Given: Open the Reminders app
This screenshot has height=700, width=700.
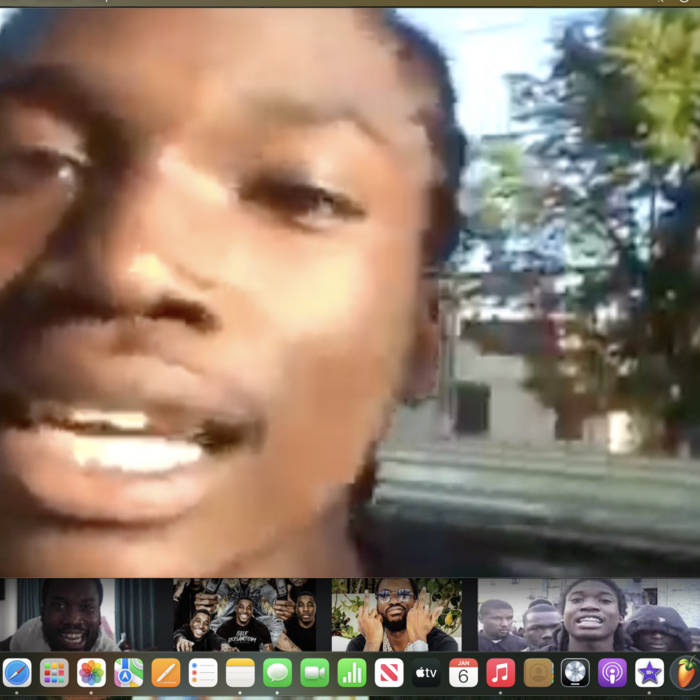Looking at the screenshot, I should (x=203, y=672).
